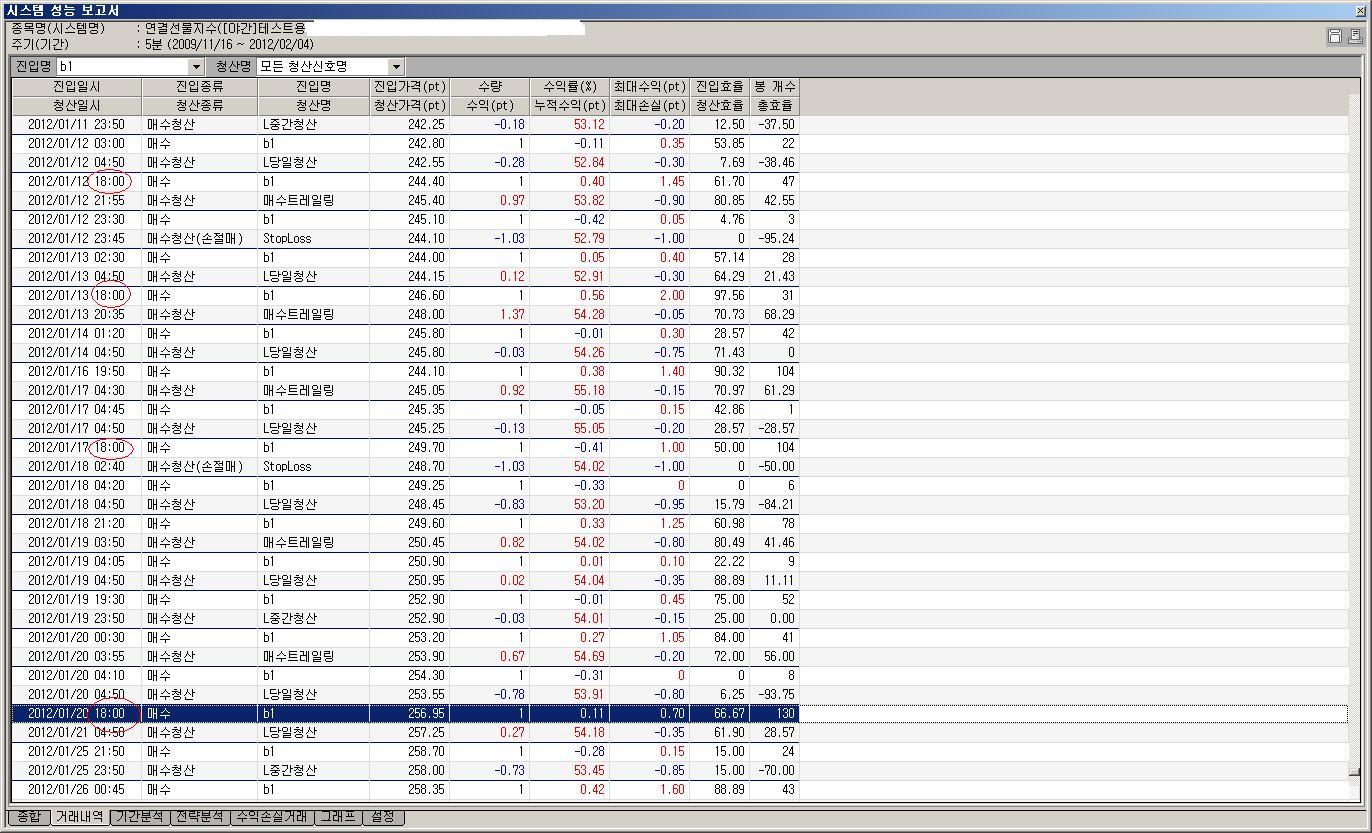Open the 청산명 모든 청산신호명 dropdown
Viewport: 1372px width, 833px height.
[396, 67]
